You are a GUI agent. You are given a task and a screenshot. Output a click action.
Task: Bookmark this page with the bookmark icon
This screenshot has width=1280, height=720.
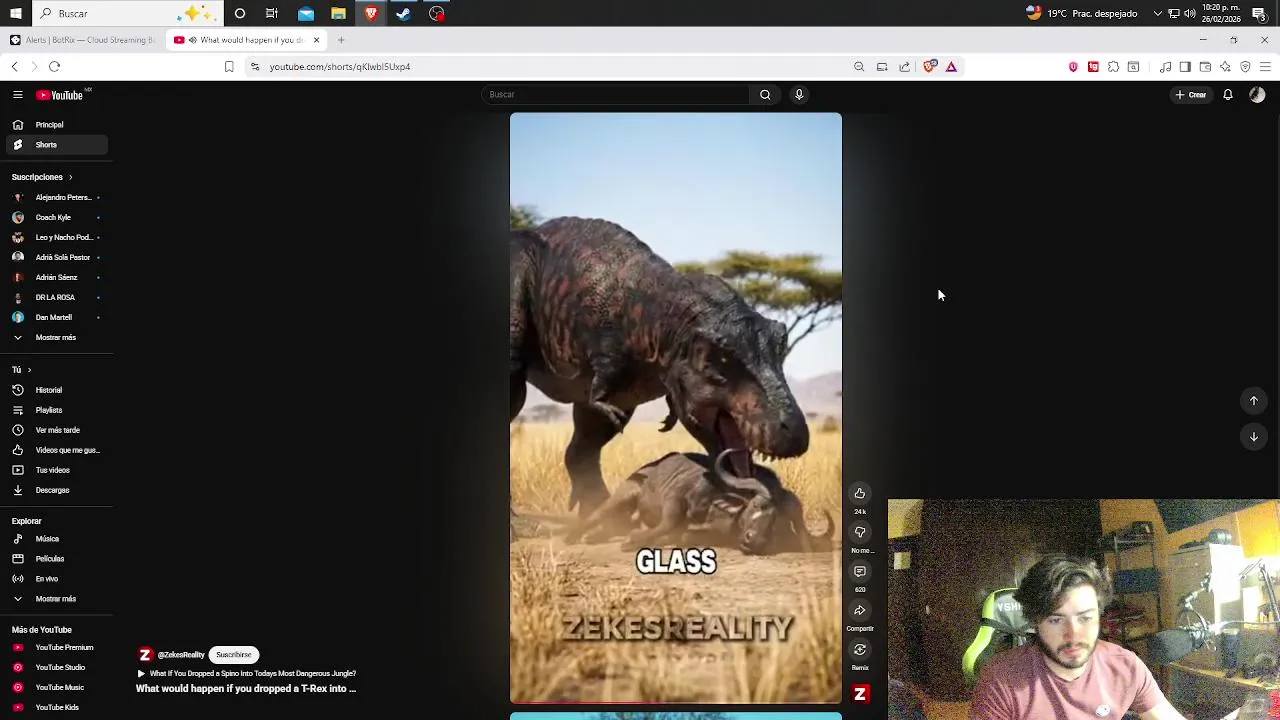pos(229,67)
